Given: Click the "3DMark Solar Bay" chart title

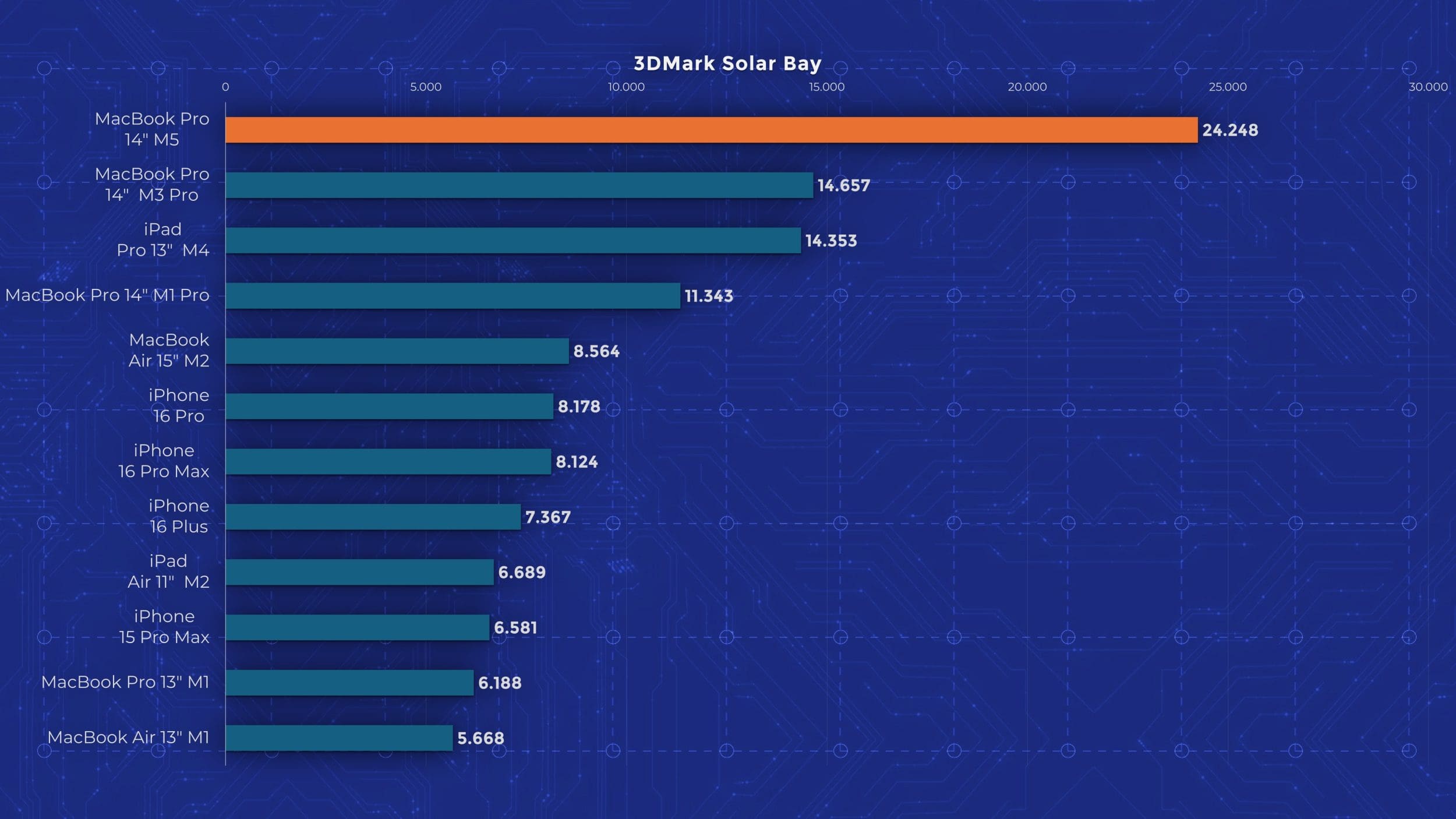Looking at the screenshot, I should coord(727,63).
